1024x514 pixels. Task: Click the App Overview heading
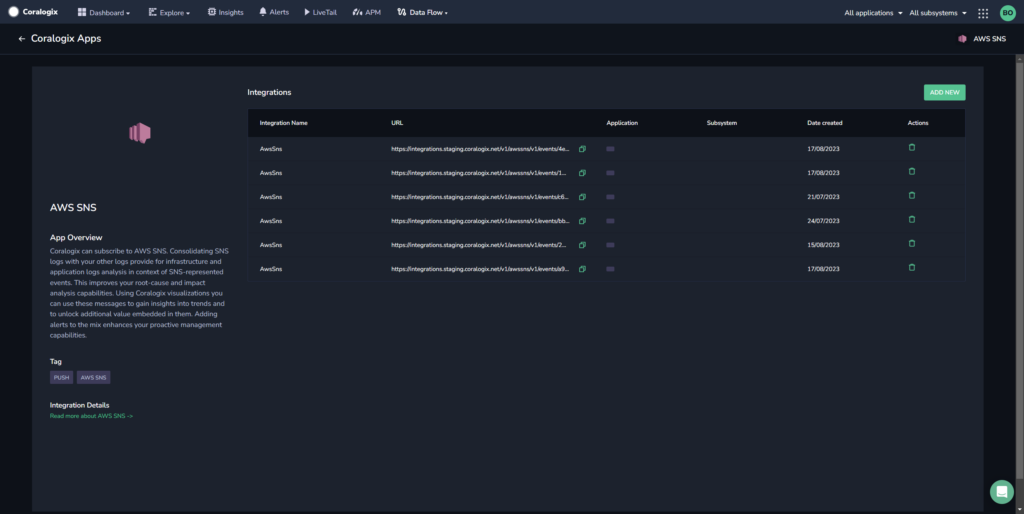coord(76,237)
